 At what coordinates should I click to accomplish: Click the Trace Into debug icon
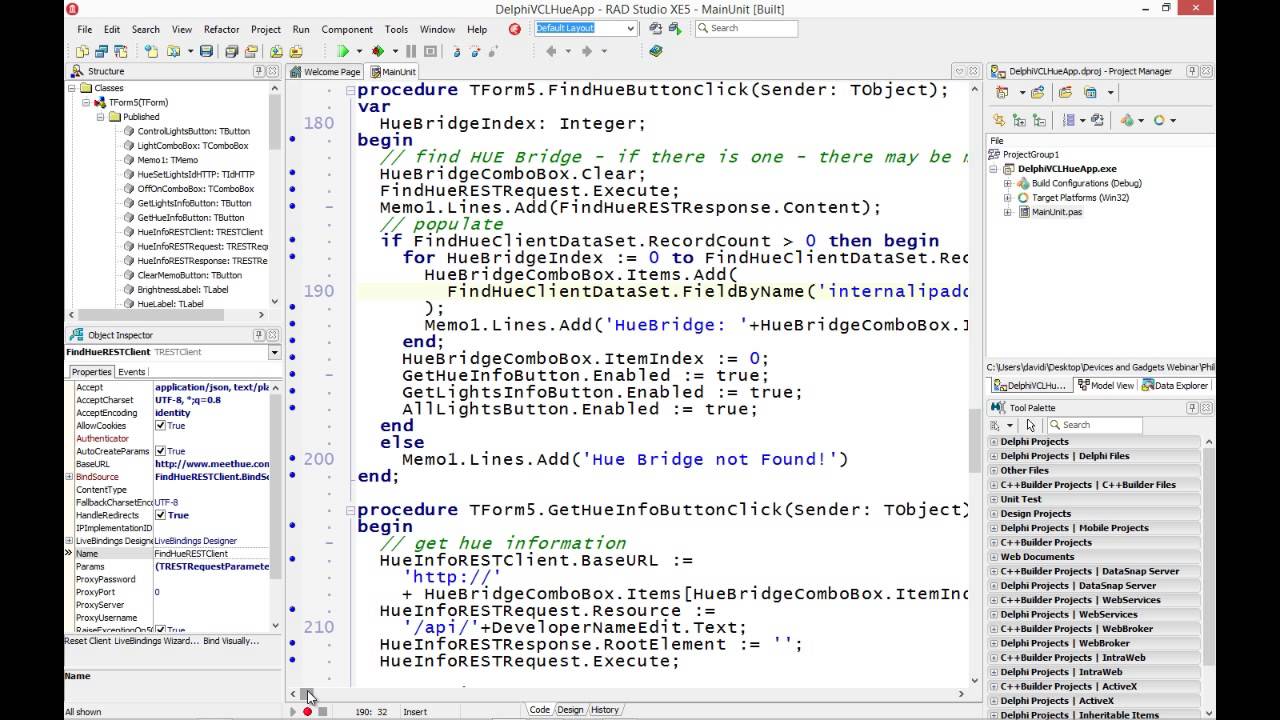(x=457, y=51)
